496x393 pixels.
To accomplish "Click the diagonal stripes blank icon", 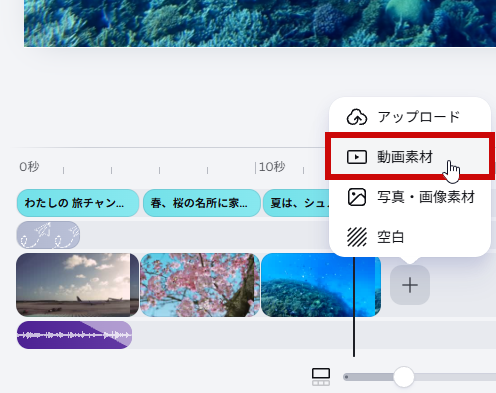I will click(x=357, y=237).
